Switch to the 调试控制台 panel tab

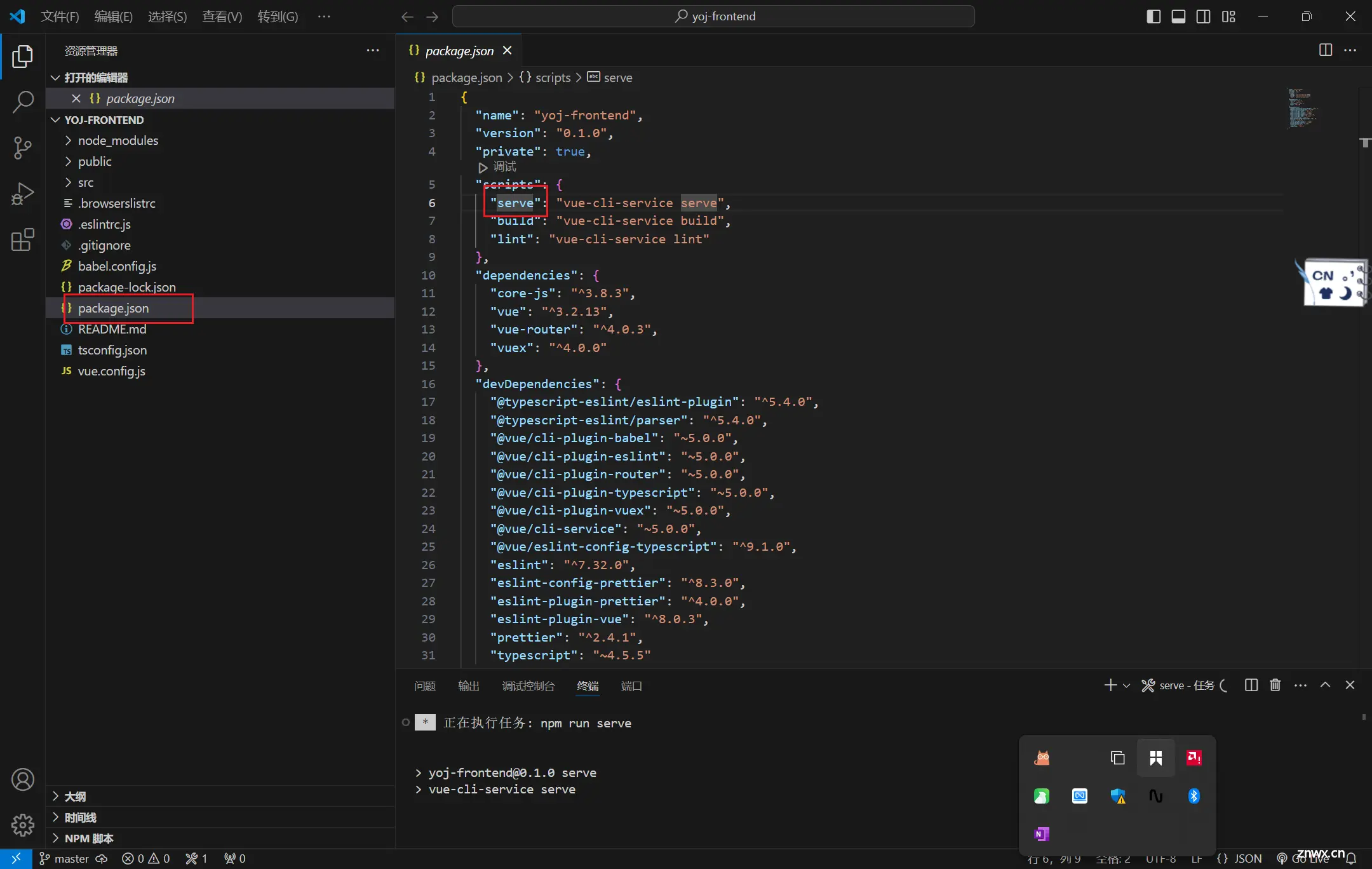coord(528,686)
